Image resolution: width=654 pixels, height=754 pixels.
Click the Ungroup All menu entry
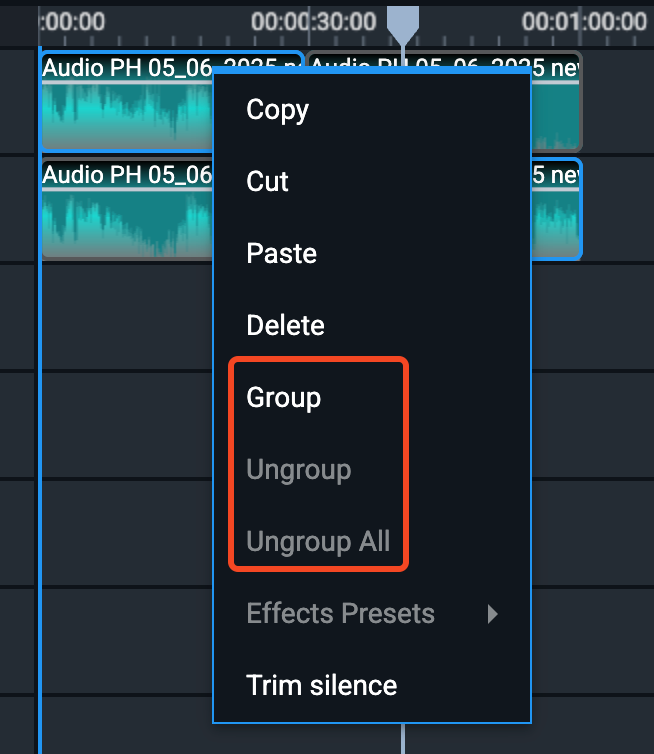click(x=318, y=541)
